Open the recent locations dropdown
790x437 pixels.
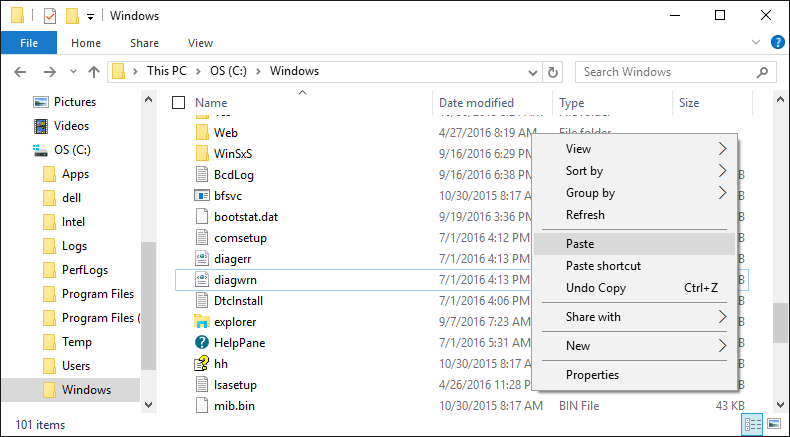pyautogui.click(x=74, y=72)
